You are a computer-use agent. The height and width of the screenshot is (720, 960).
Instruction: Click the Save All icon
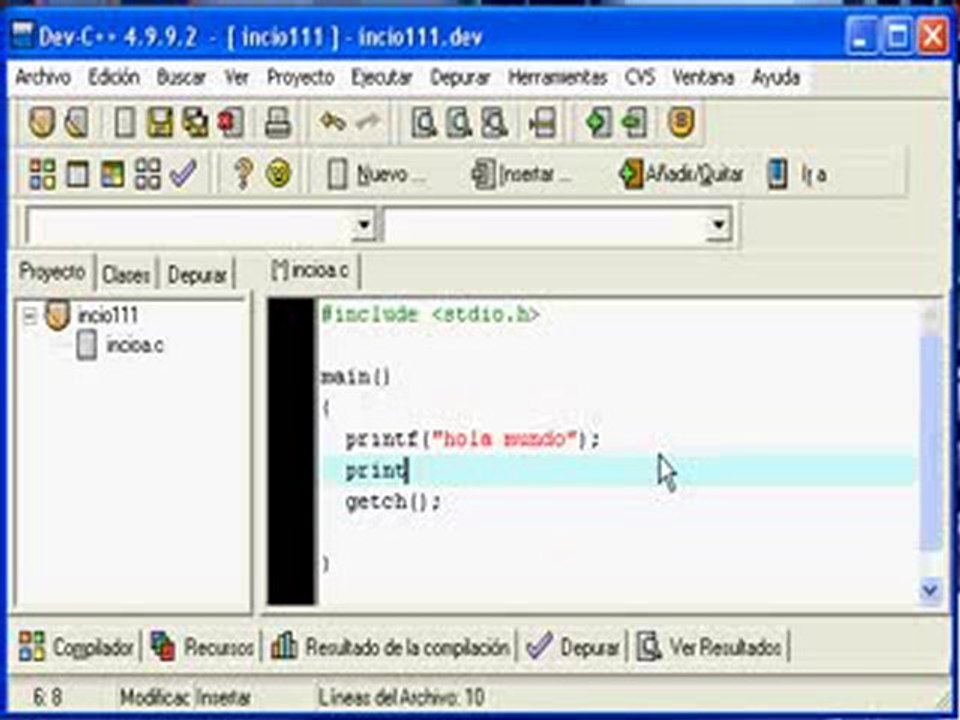tap(196, 122)
